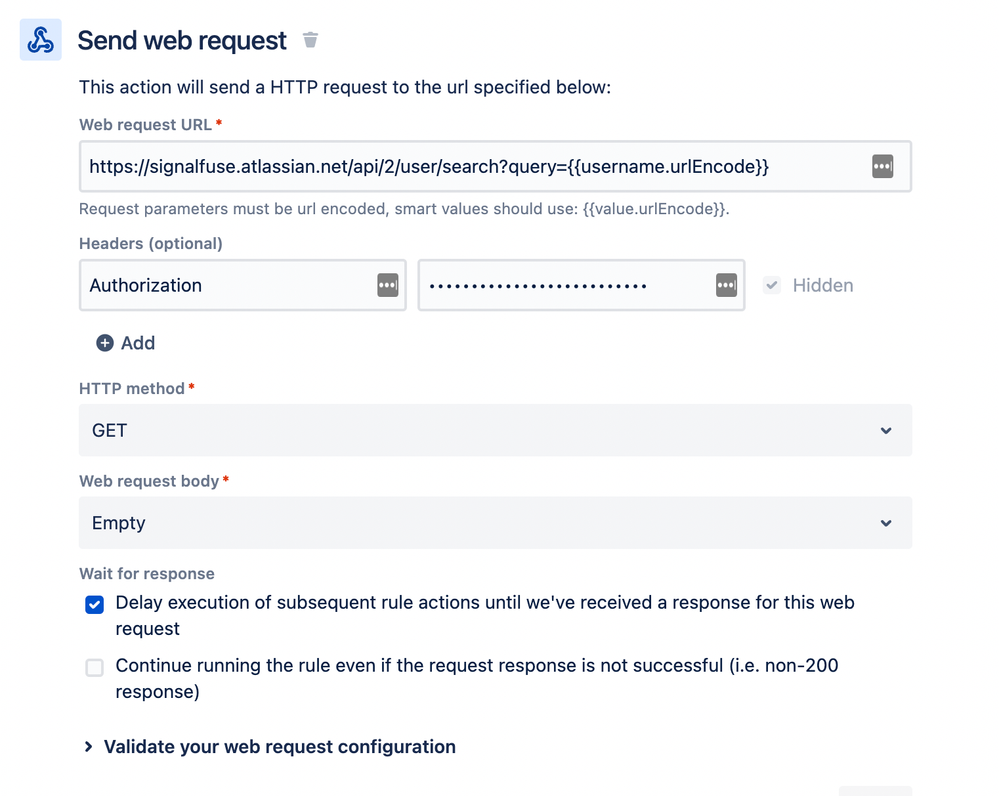999x796 pixels.
Task: Click the Send web request heading
Action: 182,41
